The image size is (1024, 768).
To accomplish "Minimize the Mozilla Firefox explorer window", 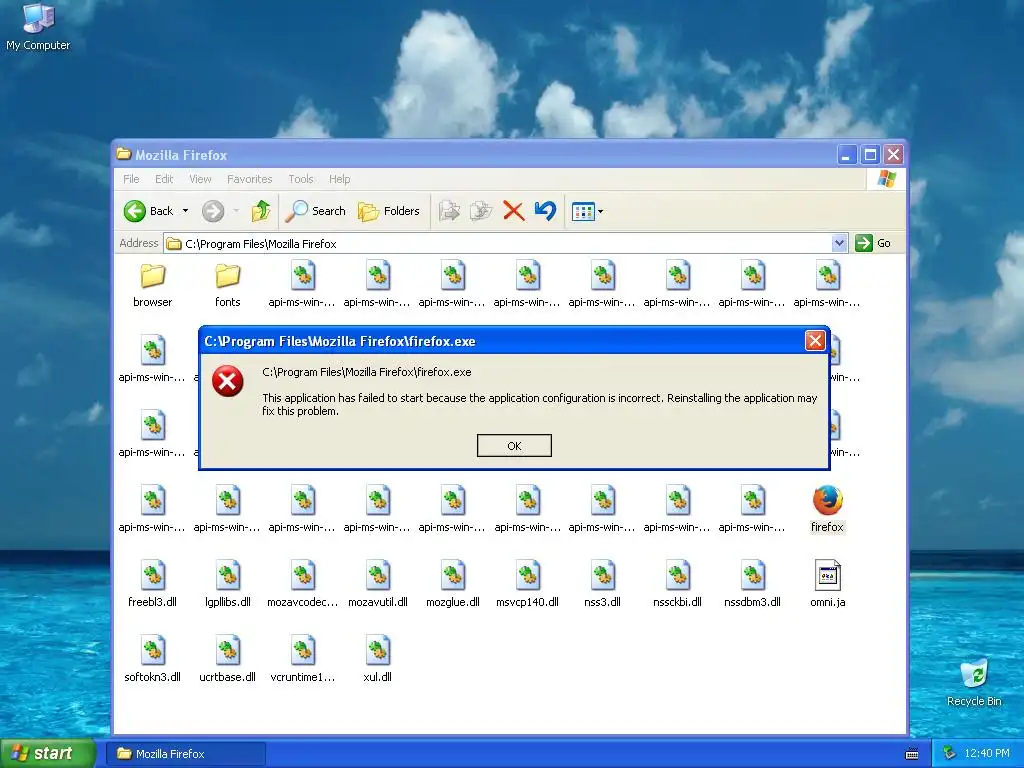I will (x=846, y=155).
